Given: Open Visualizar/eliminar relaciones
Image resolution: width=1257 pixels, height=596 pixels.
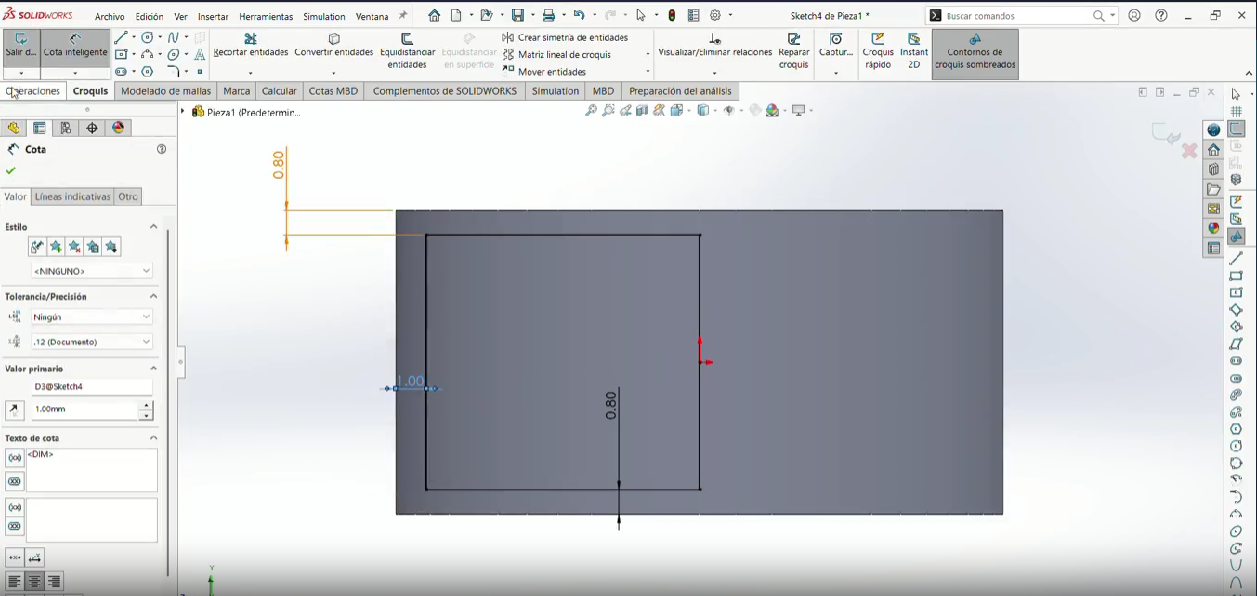Looking at the screenshot, I should [715, 46].
